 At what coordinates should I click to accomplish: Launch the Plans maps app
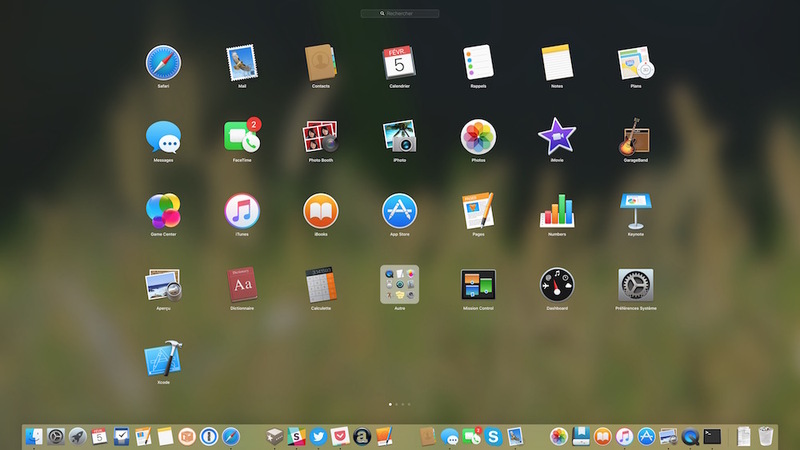[636, 63]
